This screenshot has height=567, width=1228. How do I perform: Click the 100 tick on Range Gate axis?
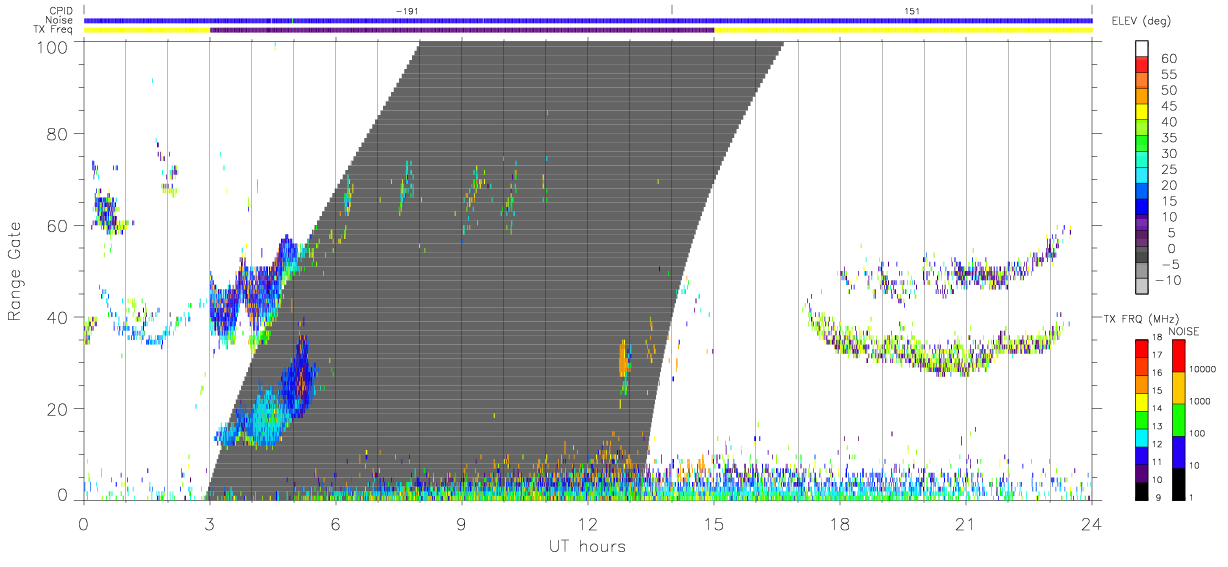tap(53, 47)
